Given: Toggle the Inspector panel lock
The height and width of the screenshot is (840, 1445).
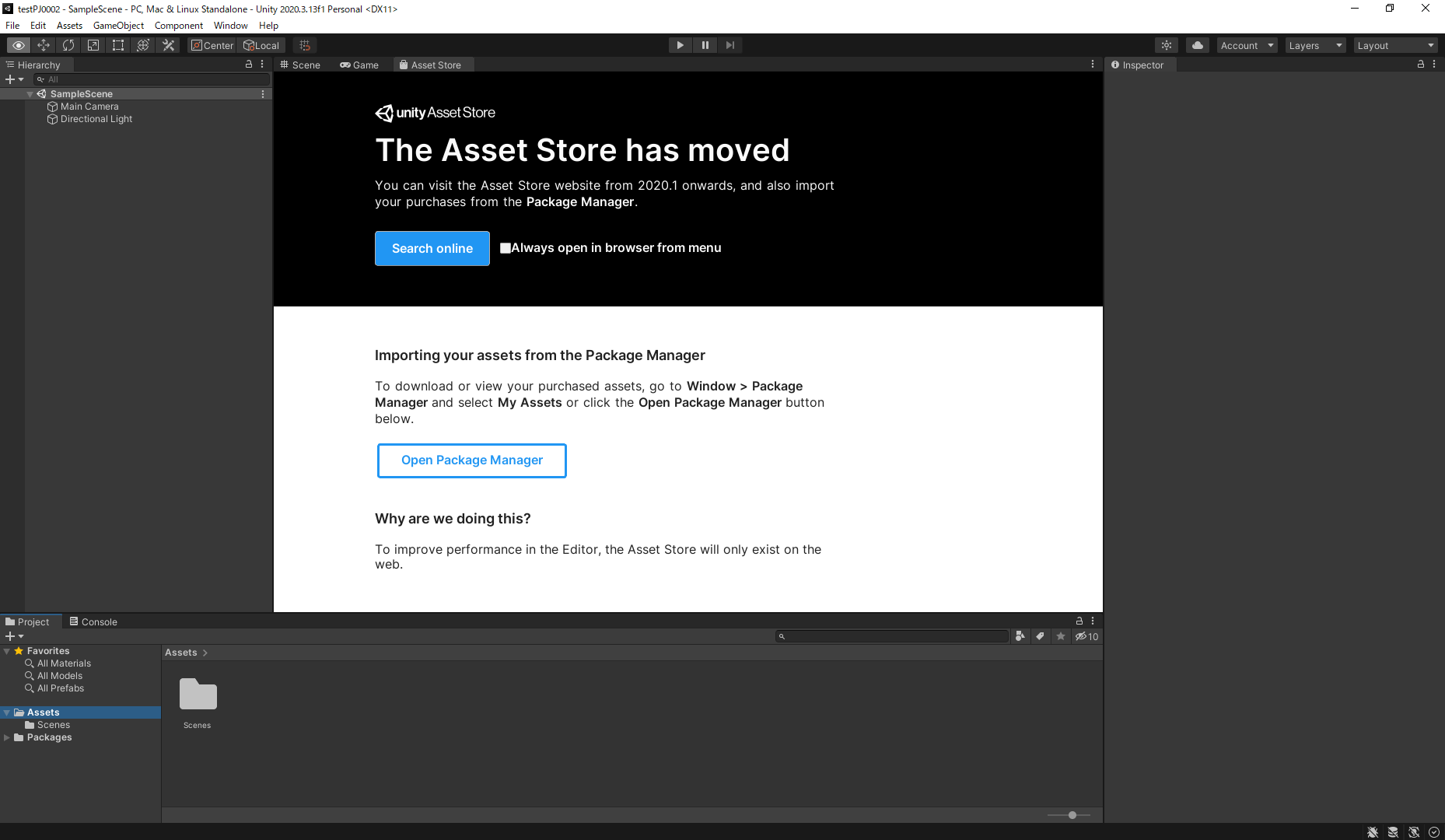Looking at the screenshot, I should coord(1421,65).
